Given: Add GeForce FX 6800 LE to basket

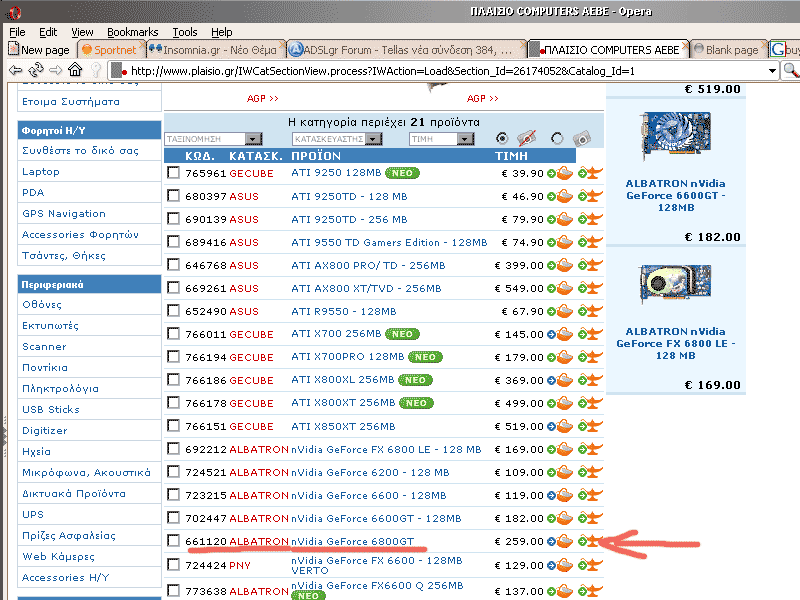Looking at the screenshot, I should coord(560,449).
